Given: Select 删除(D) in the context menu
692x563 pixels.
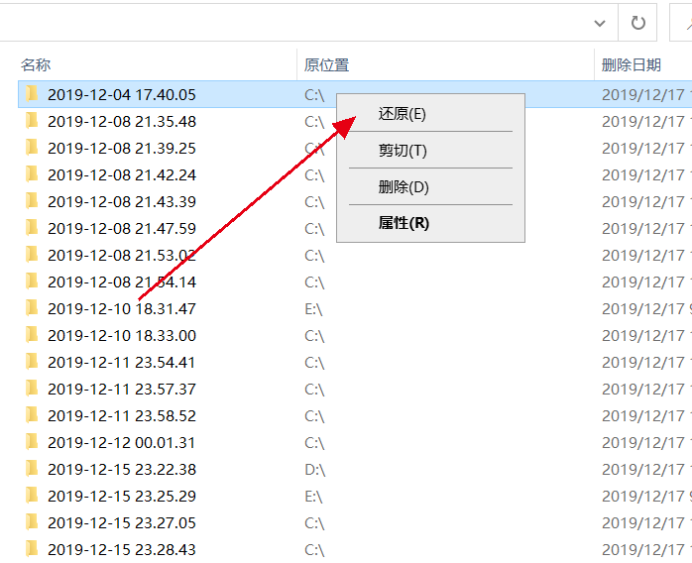Looking at the screenshot, I should pyautogui.click(x=403, y=187).
